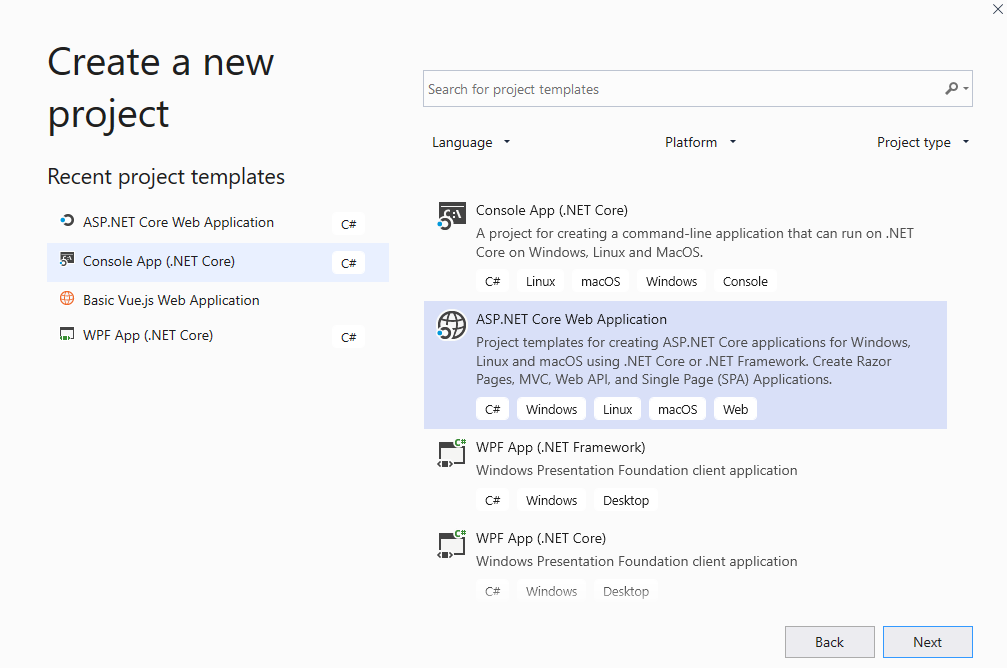This screenshot has width=1007, height=668.
Task: Click the Basic Vue.js Web Application globe icon
Action: [67, 299]
